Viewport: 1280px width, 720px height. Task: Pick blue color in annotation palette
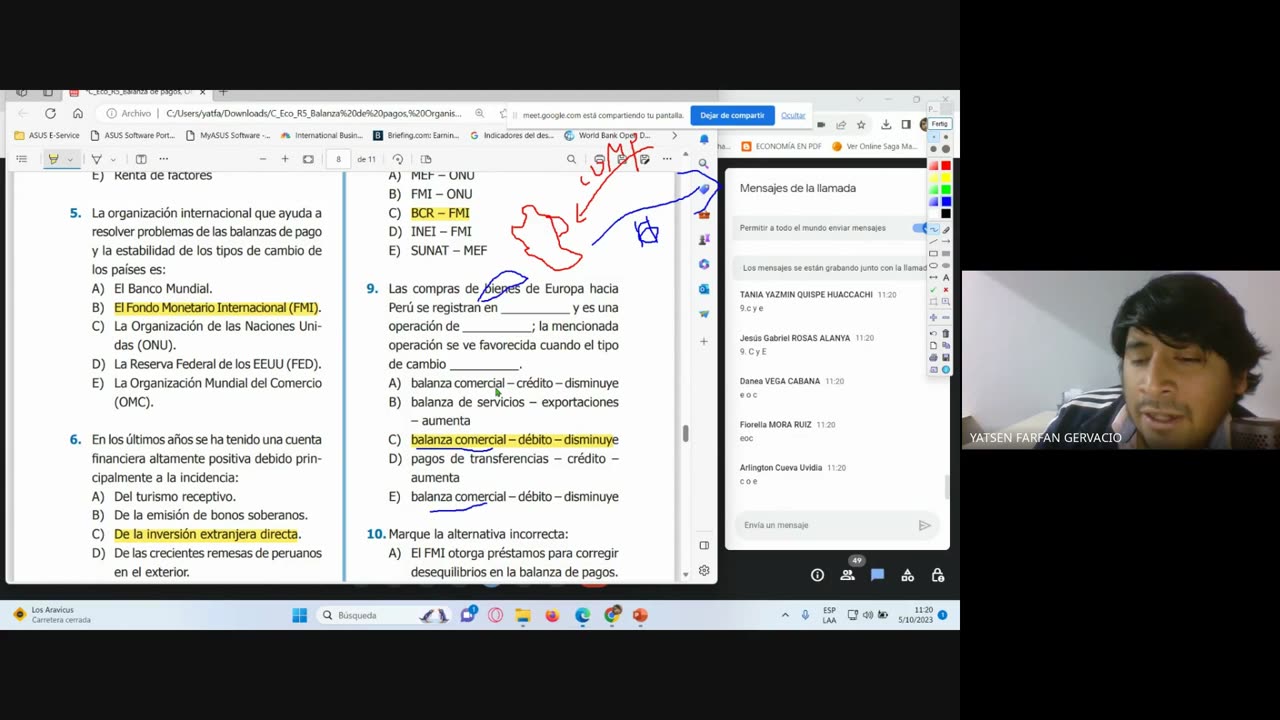tap(946, 202)
